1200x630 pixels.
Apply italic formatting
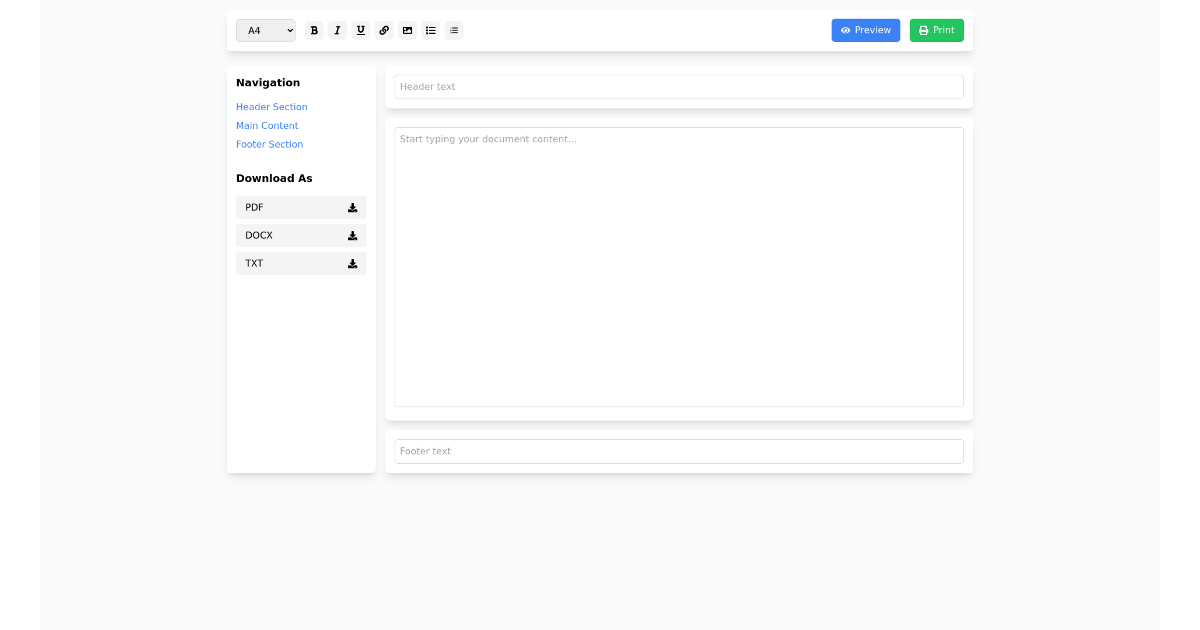[x=337, y=30]
